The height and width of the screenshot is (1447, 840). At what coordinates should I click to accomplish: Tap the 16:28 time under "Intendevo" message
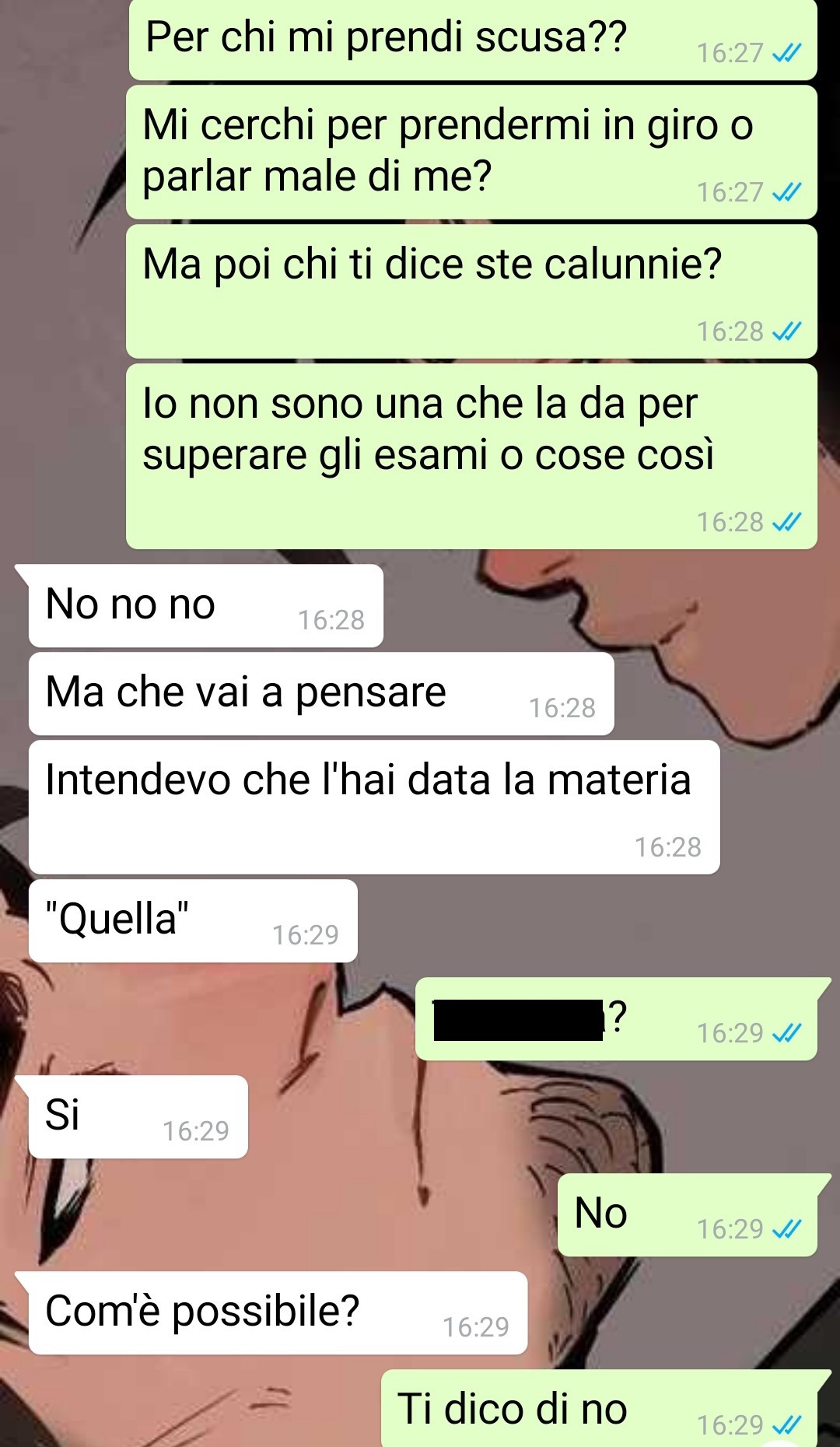click(x=668, y=847)
